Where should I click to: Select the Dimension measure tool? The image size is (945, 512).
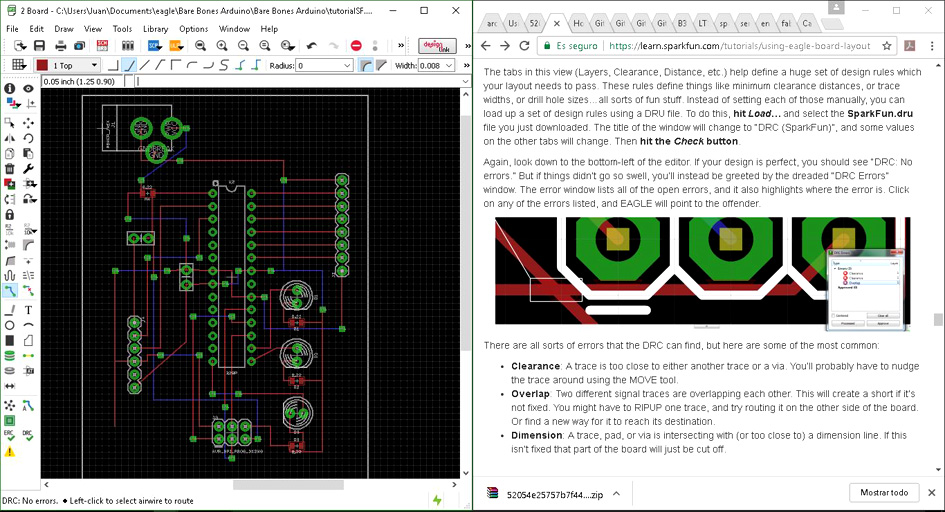coord(10,387)
